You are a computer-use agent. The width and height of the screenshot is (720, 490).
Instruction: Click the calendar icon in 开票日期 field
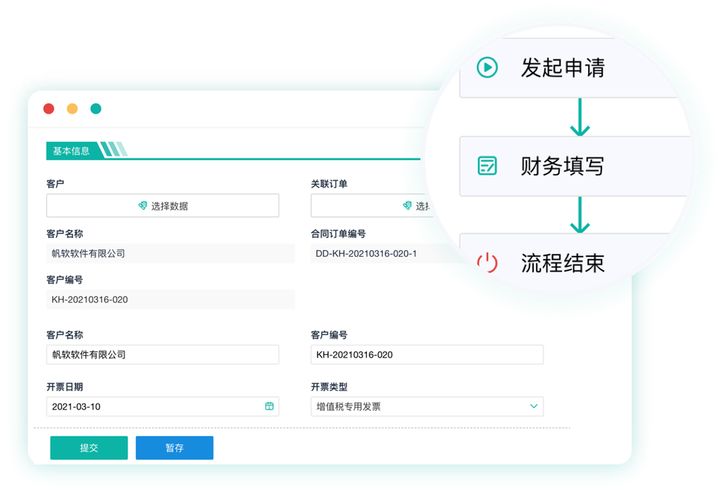[x=269, y=406]
